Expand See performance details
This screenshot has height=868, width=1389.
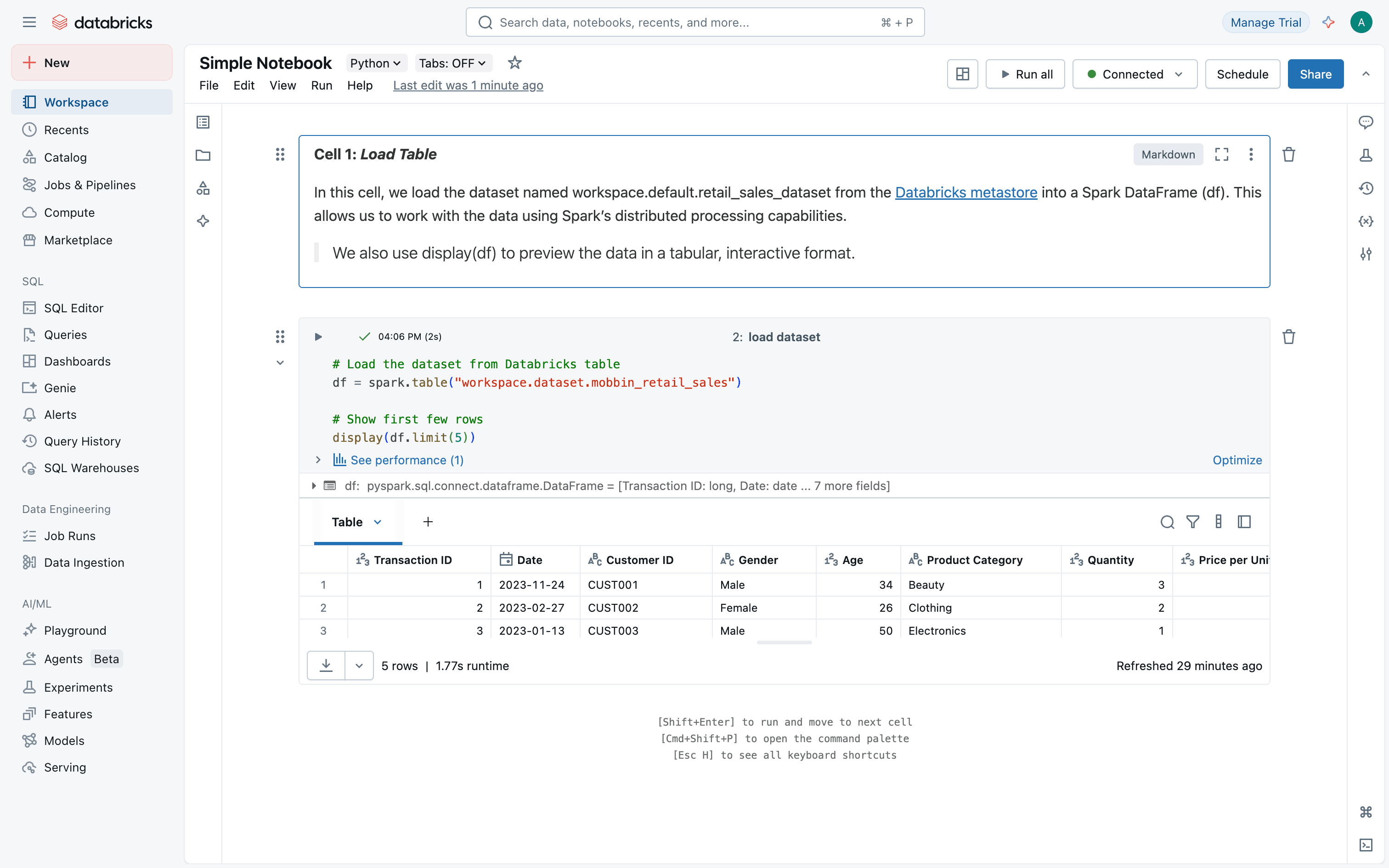click(x=398, y=460)
